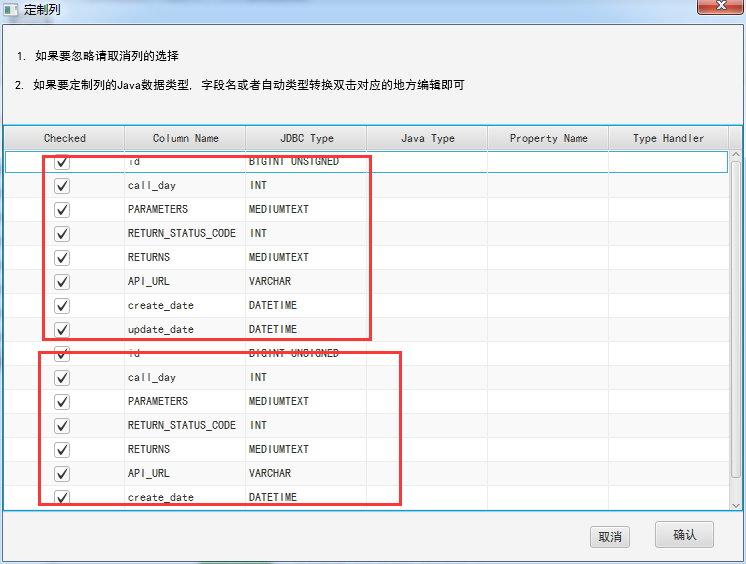Click the Type Handler column header
This screenshot has height=564, width=746.
click(668, 138)
